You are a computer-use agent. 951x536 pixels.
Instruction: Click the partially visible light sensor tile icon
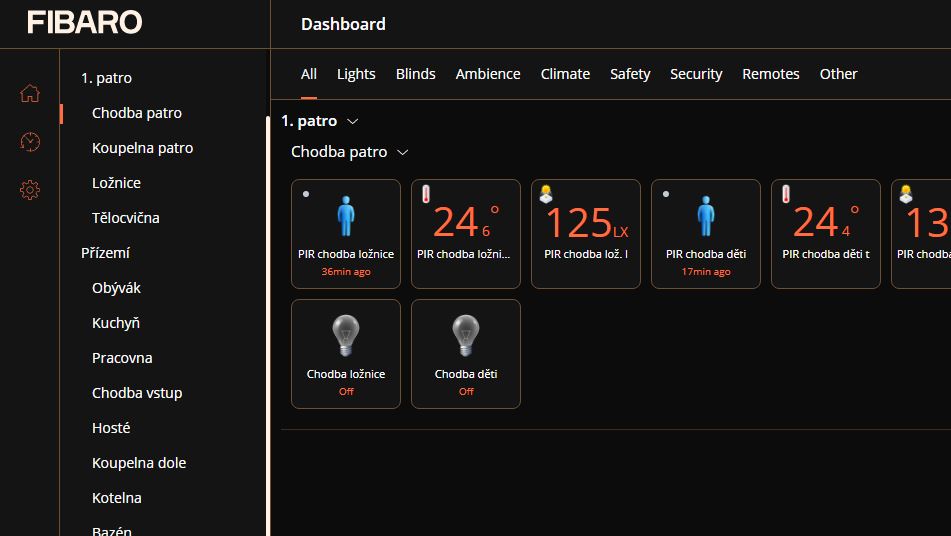906,194
